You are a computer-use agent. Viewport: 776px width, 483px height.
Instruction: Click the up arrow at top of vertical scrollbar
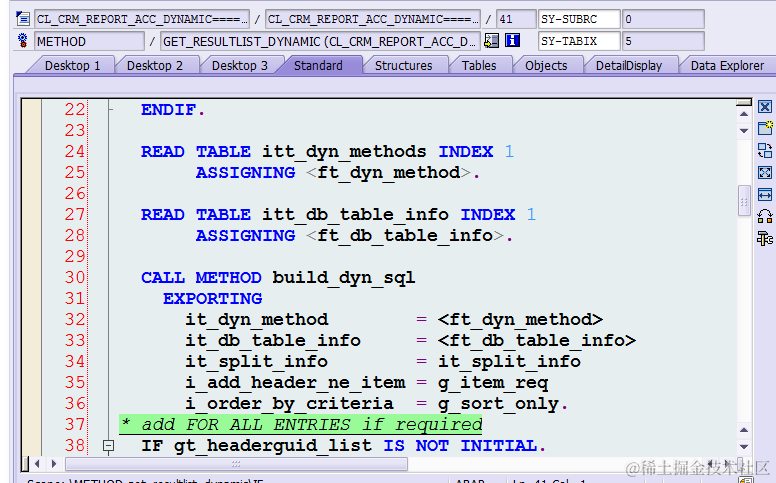click(744, 114)
